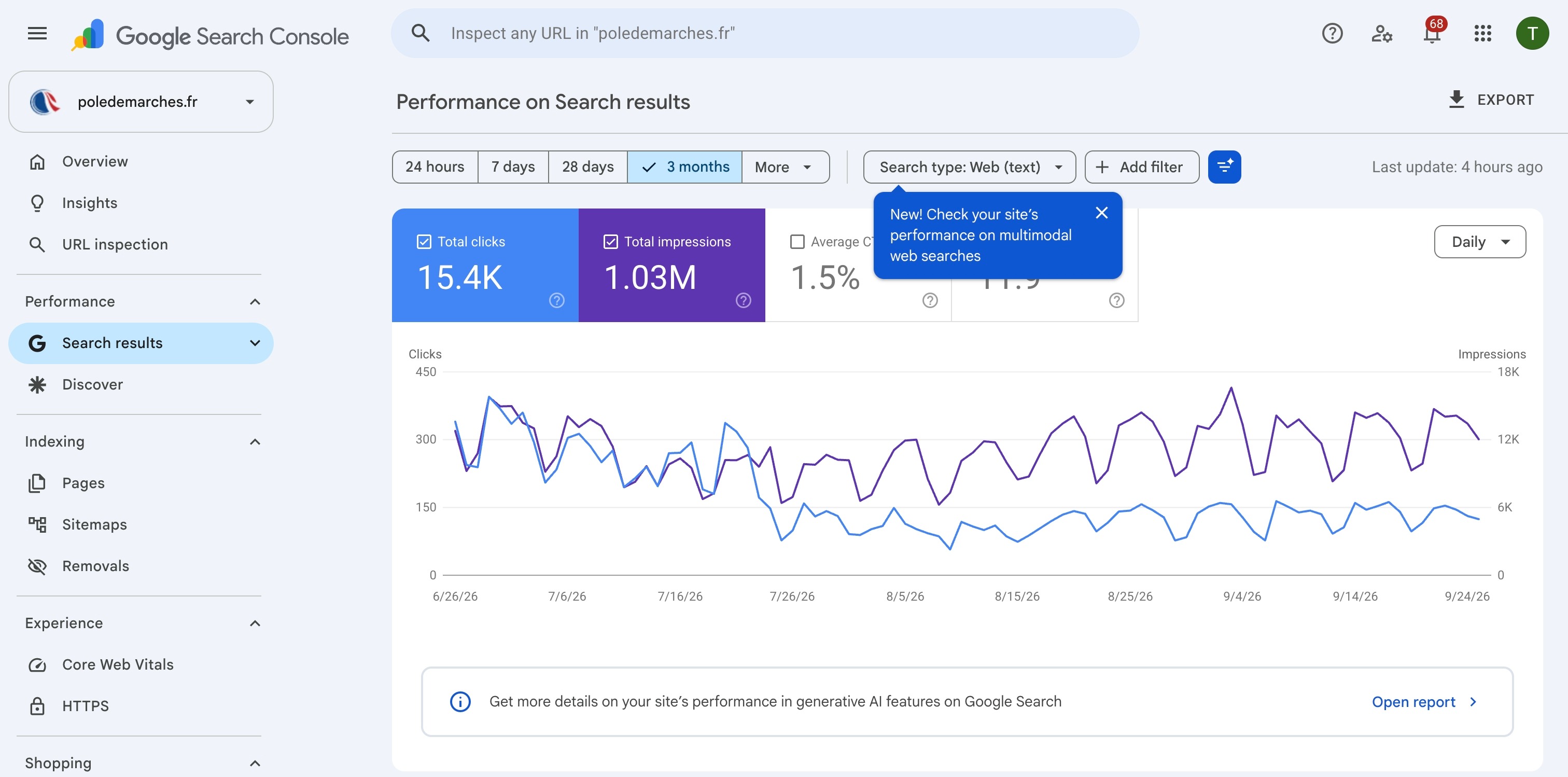Open Search type: Web (text) dropdown
The width and height of the screenshot is (1568, 777).
point(970,167)
